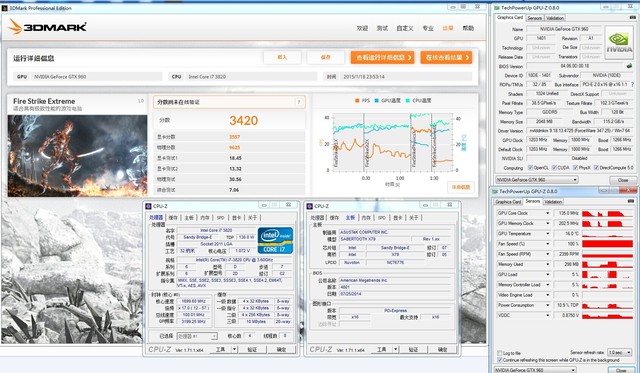Click Close in GPU-Z Graphics Card window
Screen dimensions: 640x373
(x=622, y=180)
